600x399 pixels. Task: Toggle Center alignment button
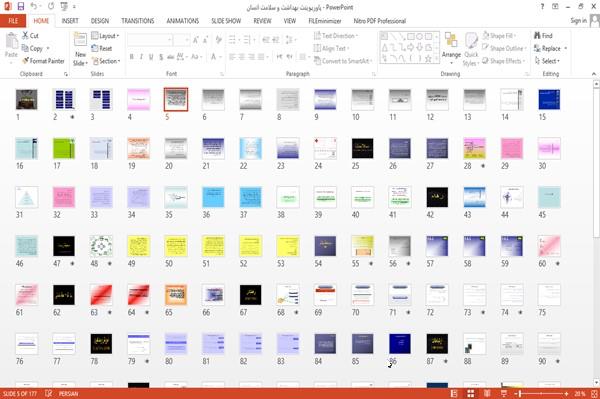(242, 57)
